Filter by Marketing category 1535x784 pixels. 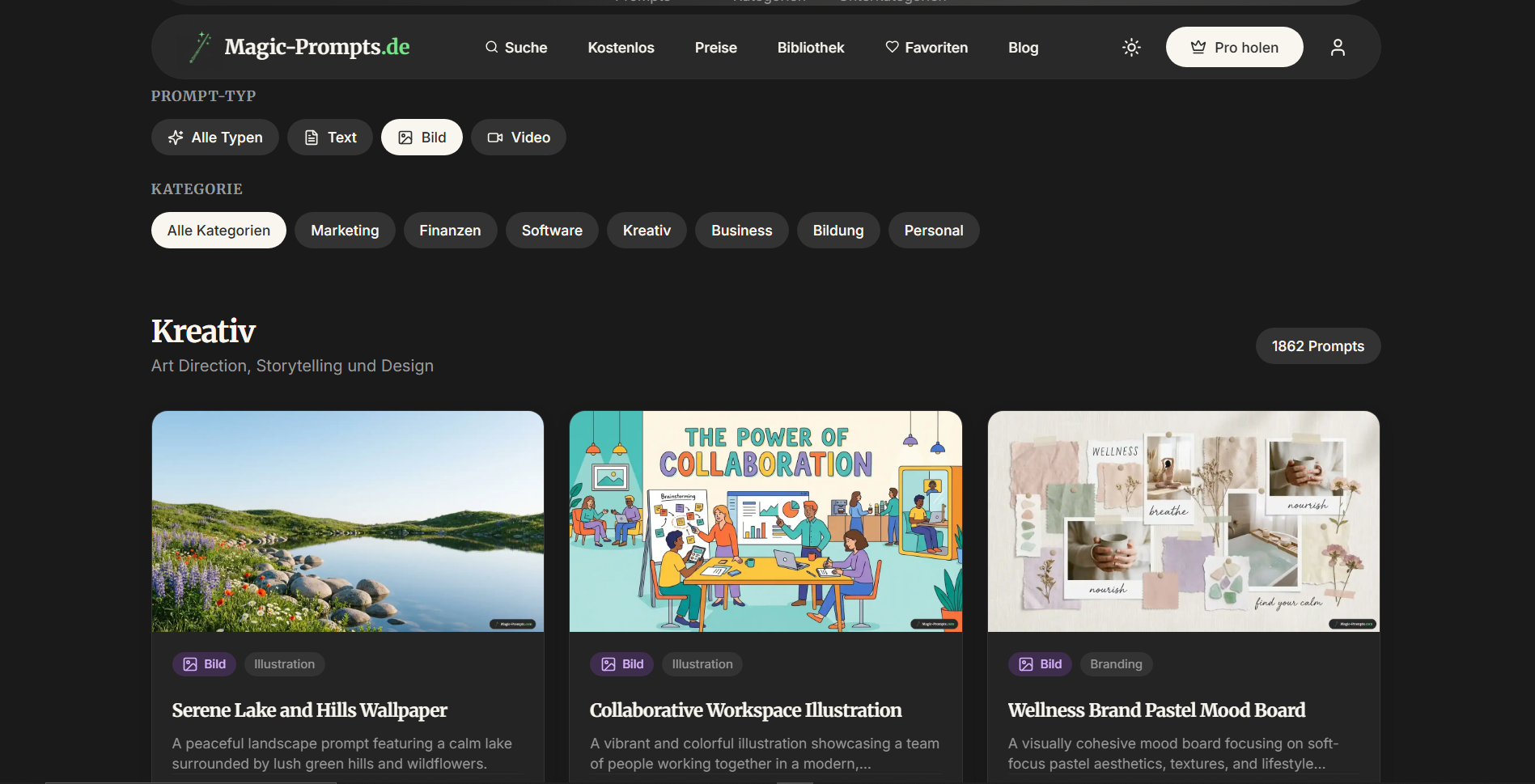[x=345, y=231]
